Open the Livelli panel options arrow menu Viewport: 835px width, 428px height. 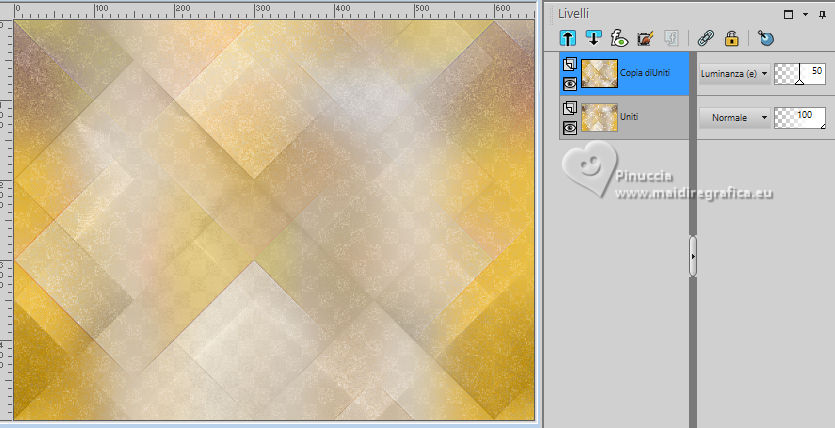(806, 15)
